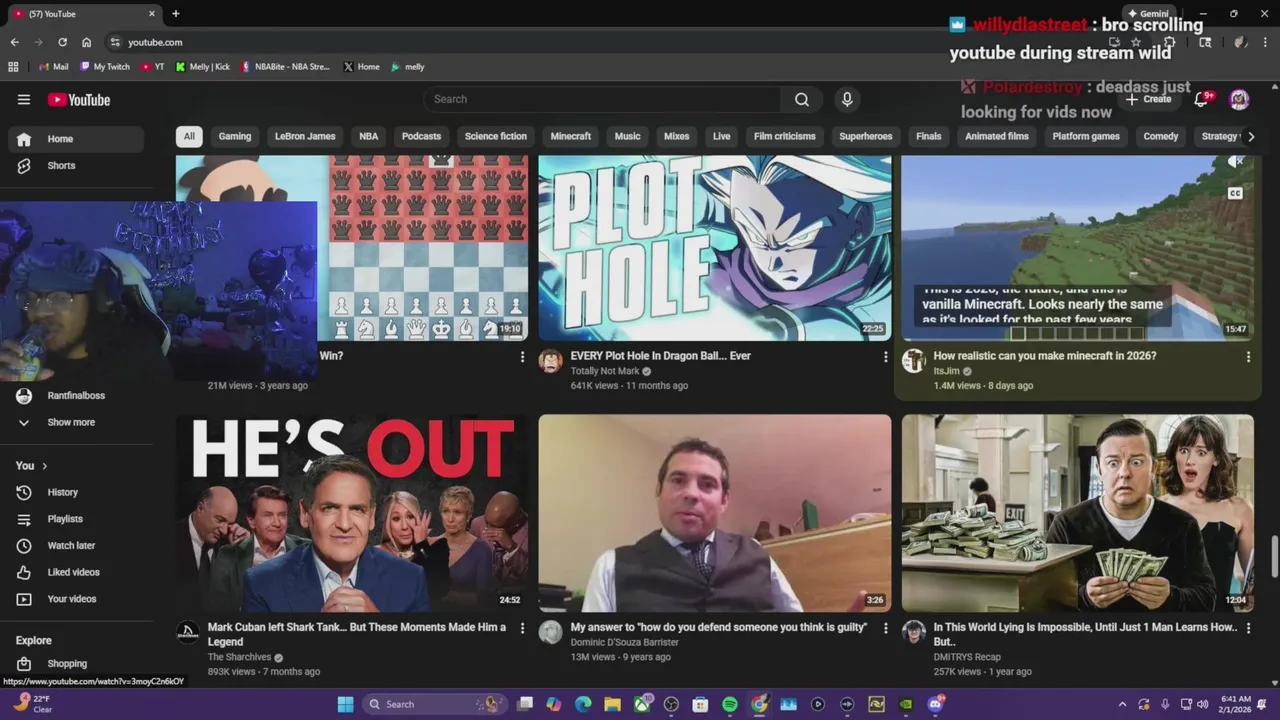The width and height of the screenshot is (1280, 720).
Task: Click into the YouTube Search field
Action: pyautogui.click(x=602, y=99)
